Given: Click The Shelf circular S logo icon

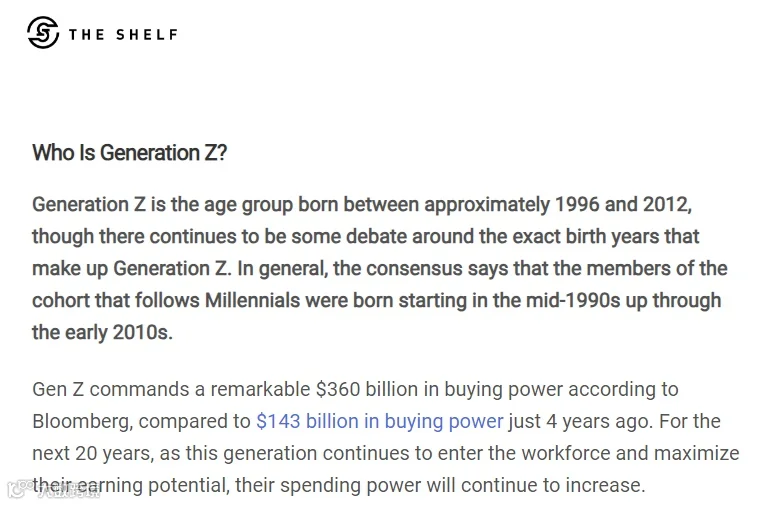Looking at the screenshot, I should click(x=43, y=33).
